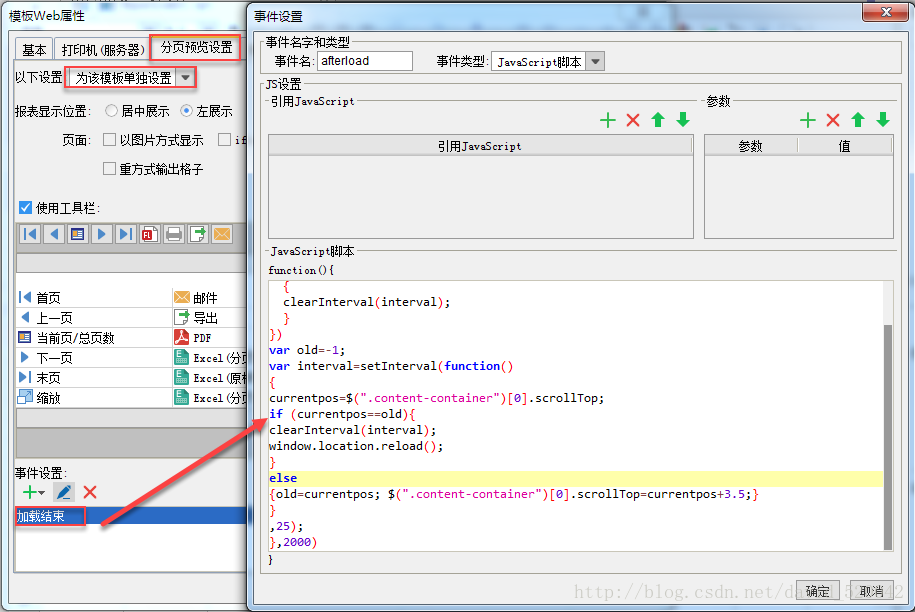Click the export toolbar icon
Screen dimensions: 915x612
tap(198, 235)
